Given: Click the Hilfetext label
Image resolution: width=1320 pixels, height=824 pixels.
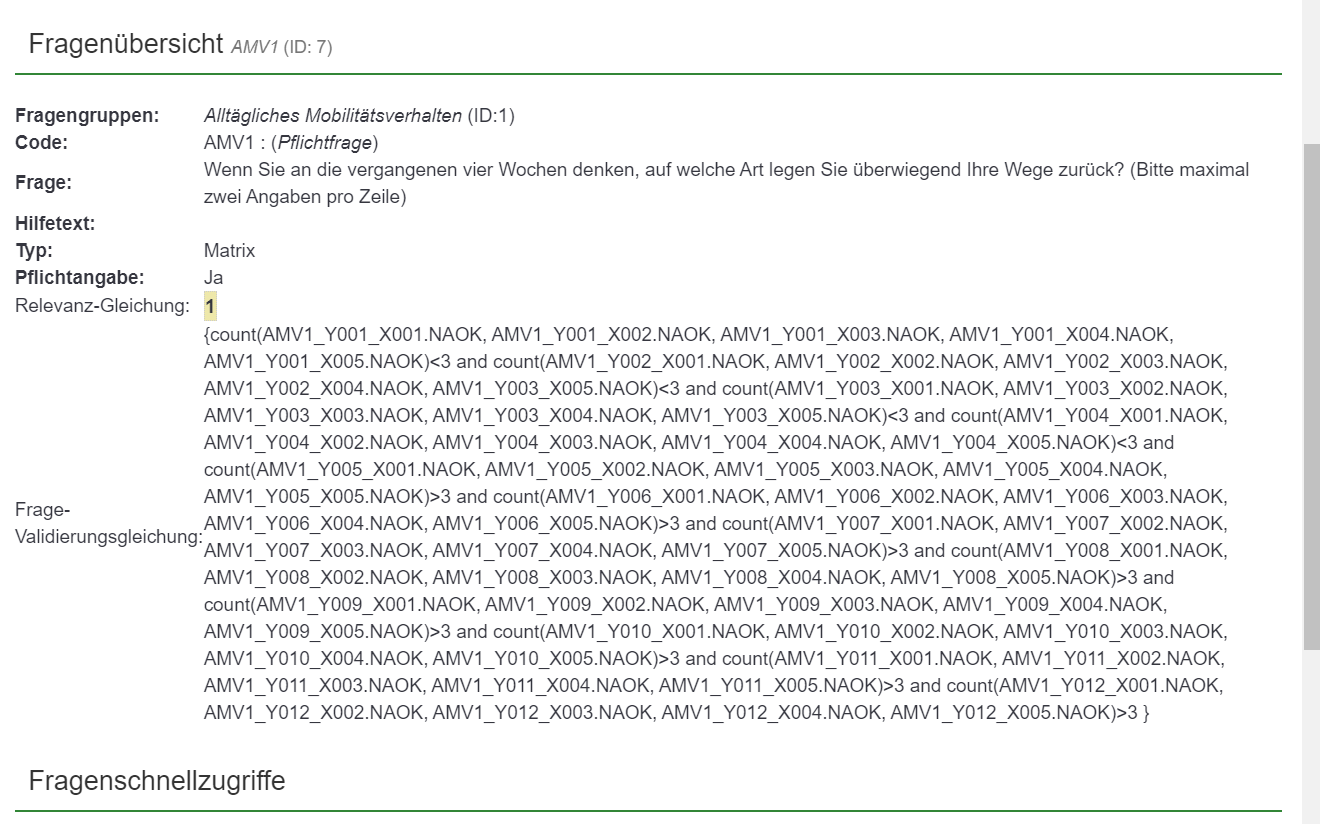Looking at the screenshot, I should click(x=55, y=224).
